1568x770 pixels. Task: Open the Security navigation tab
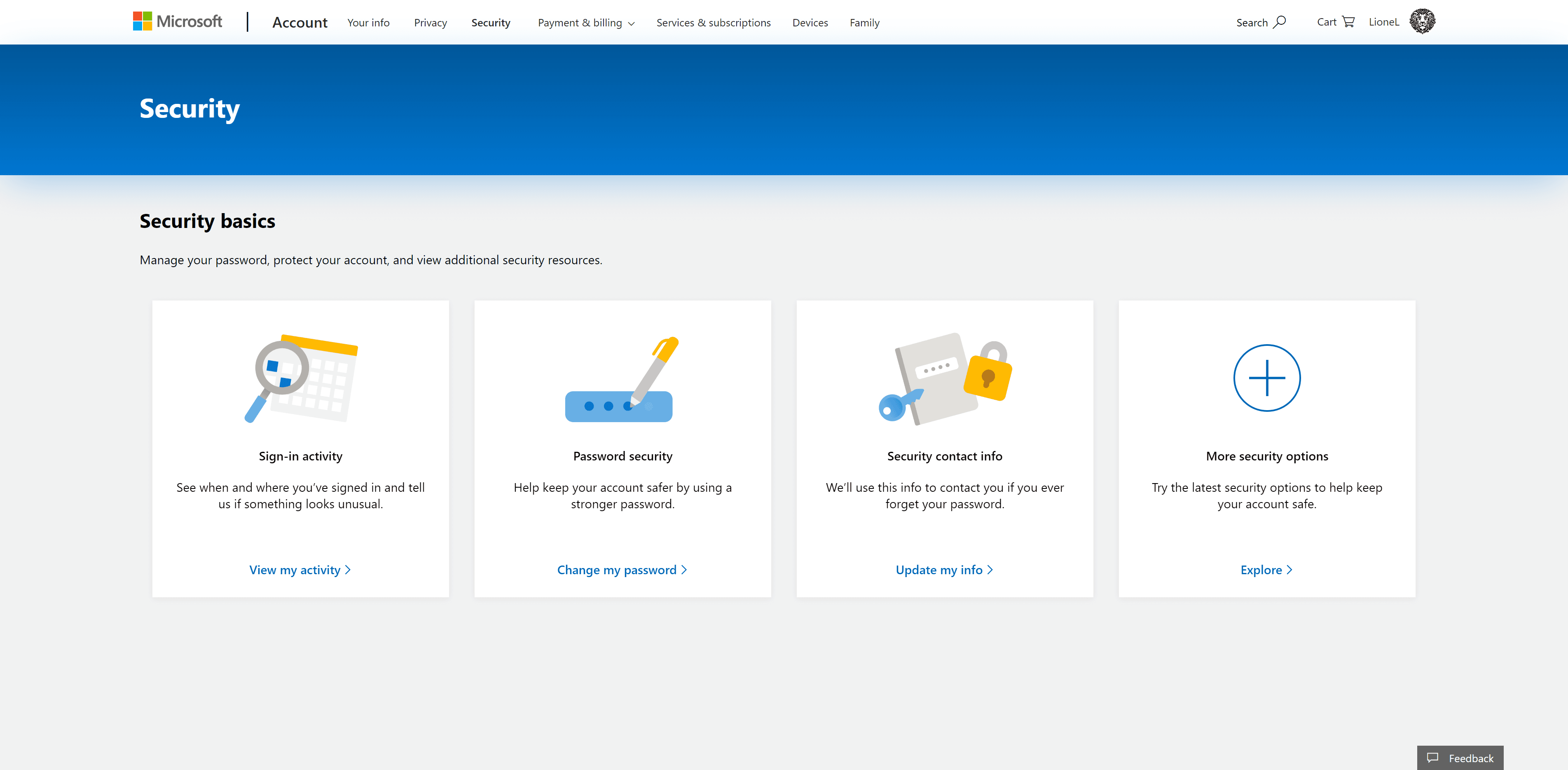[x=491, y=22]
